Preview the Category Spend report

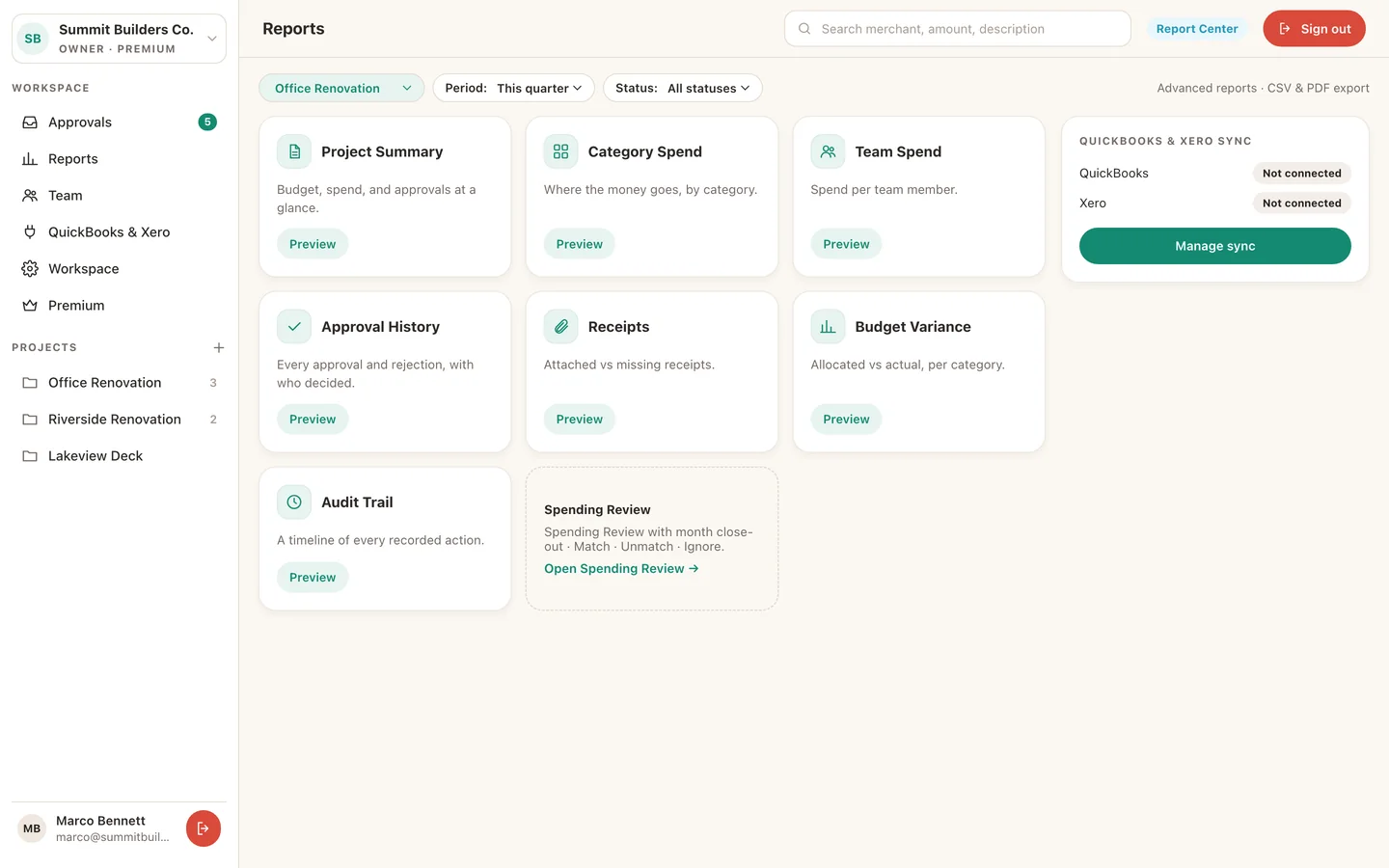point(579,244)
